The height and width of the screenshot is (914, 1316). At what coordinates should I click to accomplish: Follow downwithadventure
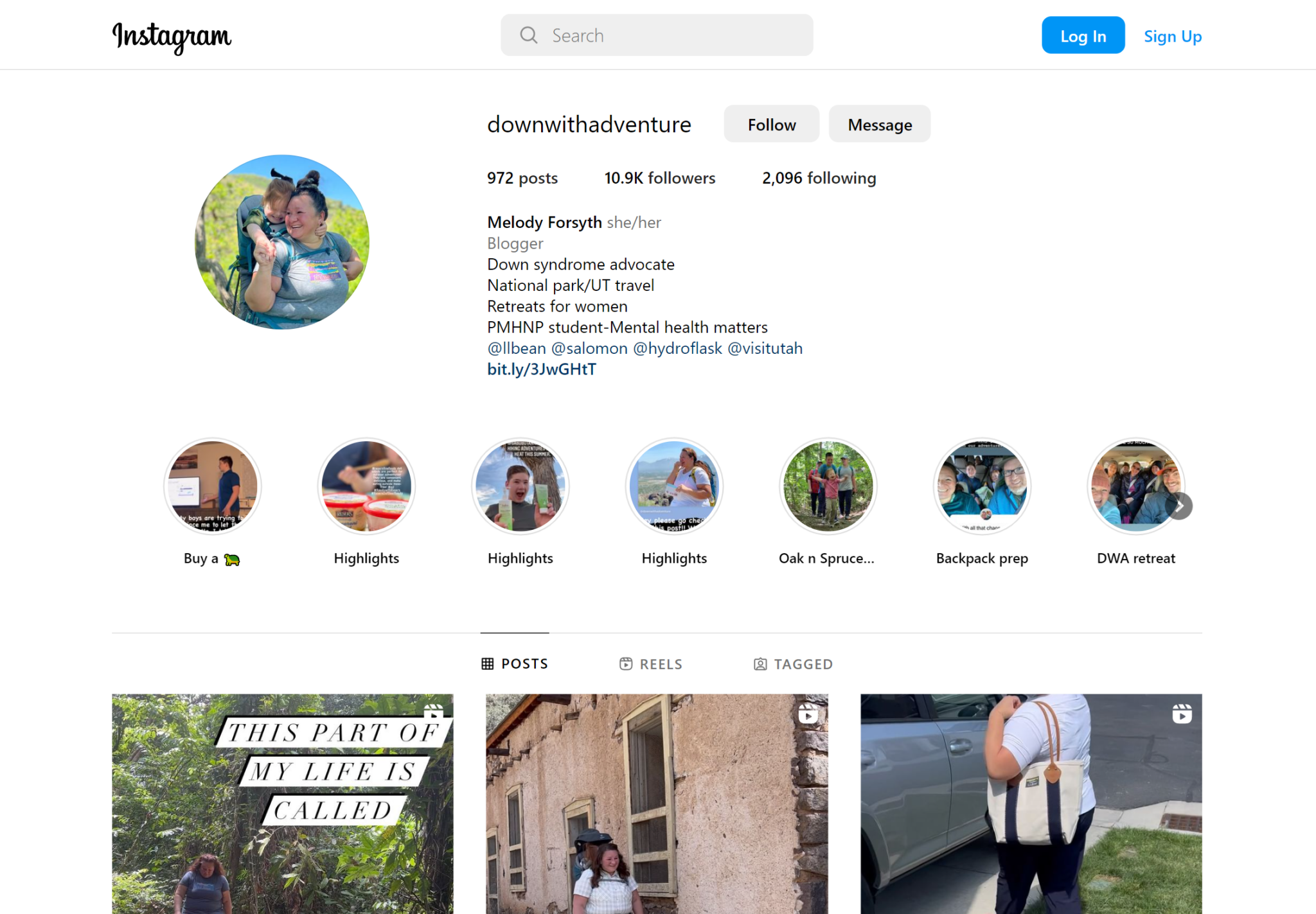point(771,124)
